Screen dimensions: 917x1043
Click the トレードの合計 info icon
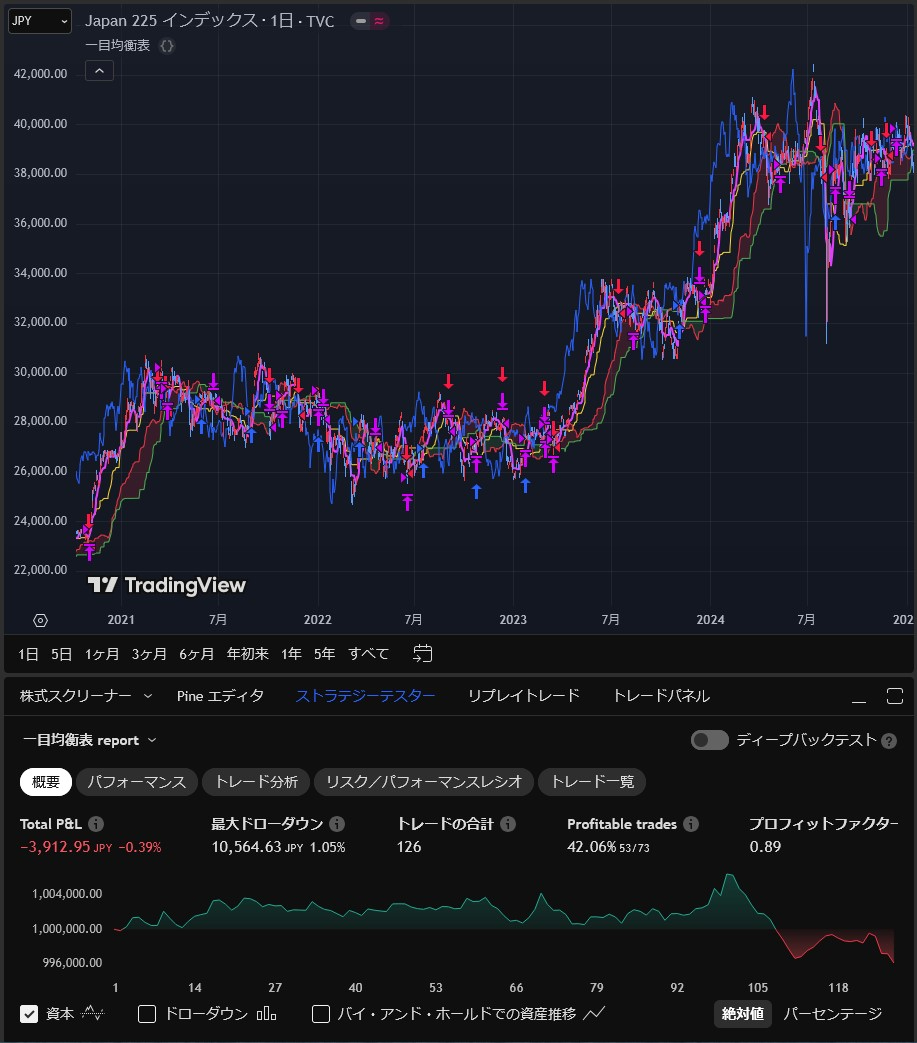click(x=508, y=824)
